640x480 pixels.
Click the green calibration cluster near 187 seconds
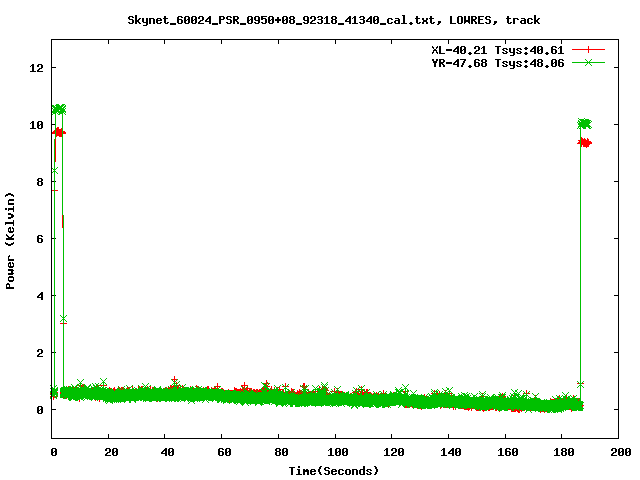tap(584, 124)
